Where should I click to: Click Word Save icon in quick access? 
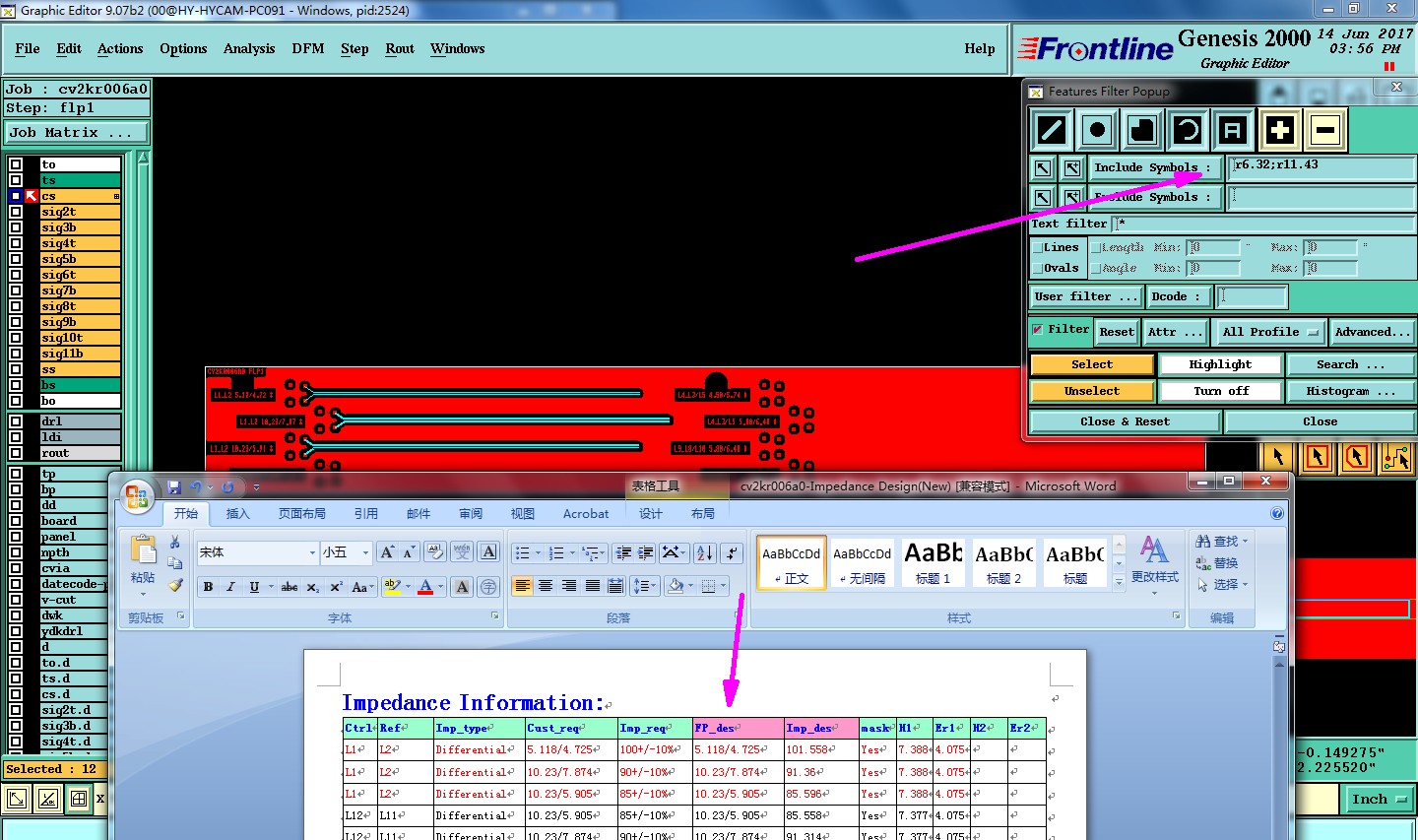[174, 487]
